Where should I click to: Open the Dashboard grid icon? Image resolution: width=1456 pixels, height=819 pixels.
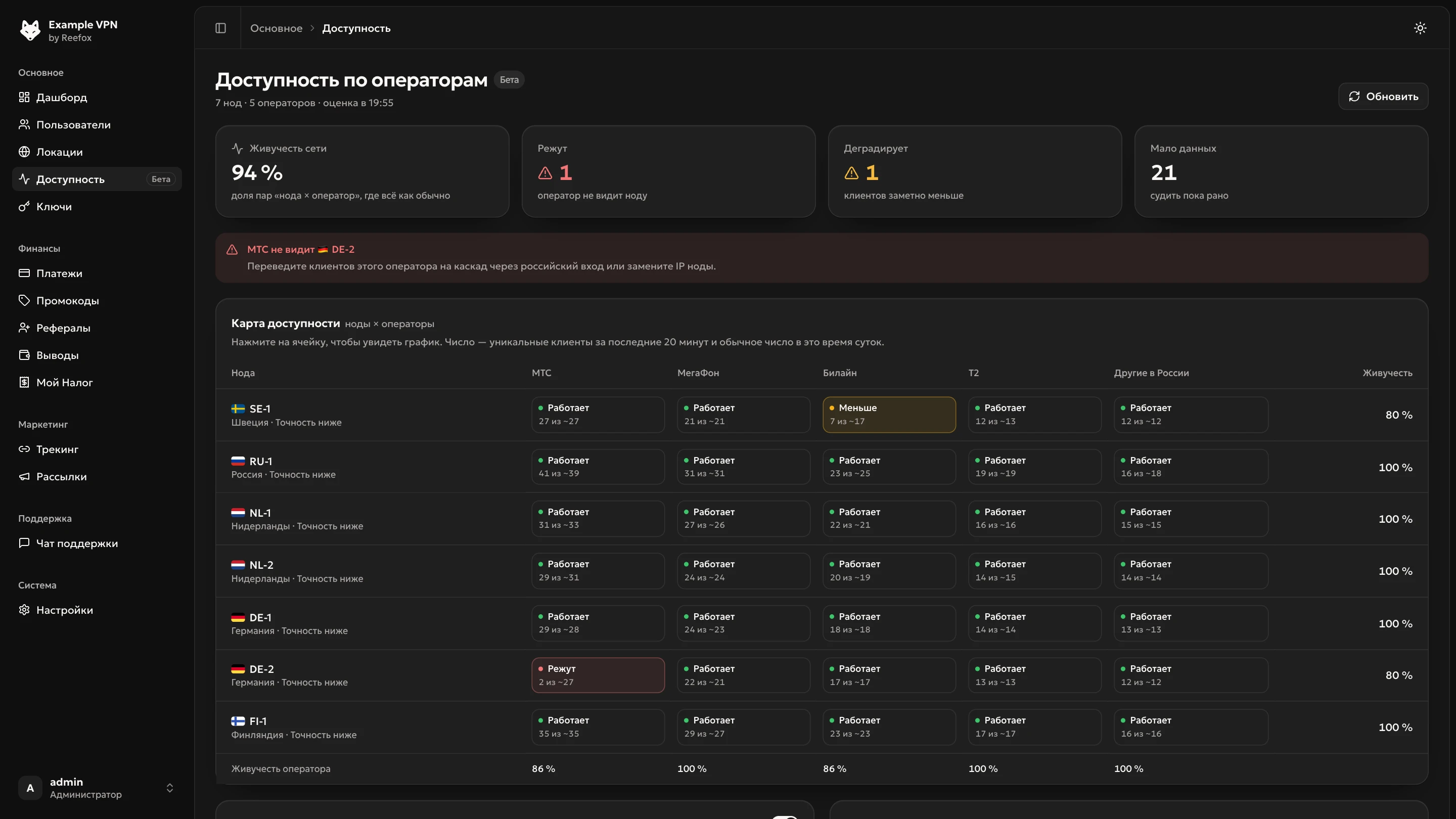[24, 97]
